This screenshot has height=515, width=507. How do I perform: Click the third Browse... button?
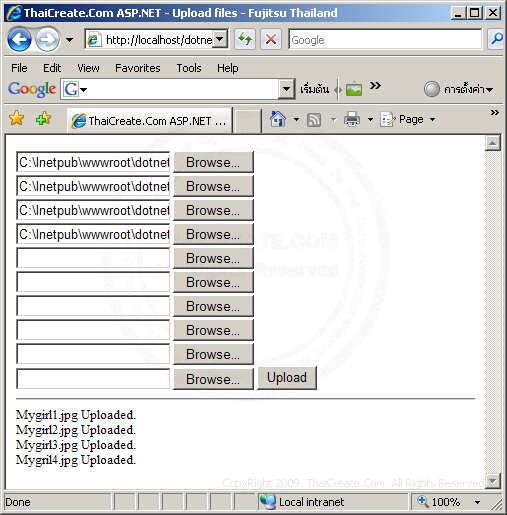[213, 210]
